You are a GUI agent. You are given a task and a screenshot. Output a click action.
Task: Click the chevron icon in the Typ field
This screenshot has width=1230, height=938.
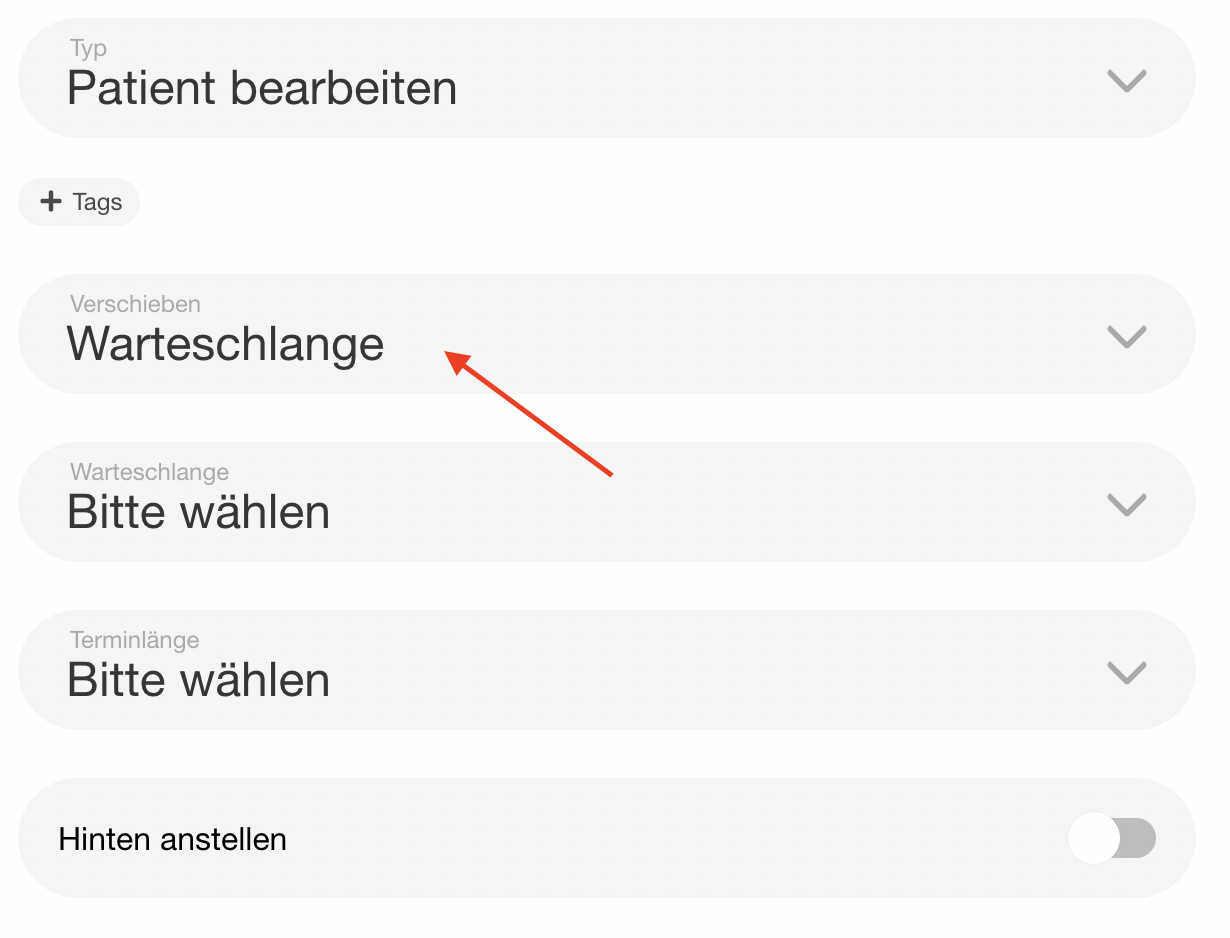point(1126,80)
